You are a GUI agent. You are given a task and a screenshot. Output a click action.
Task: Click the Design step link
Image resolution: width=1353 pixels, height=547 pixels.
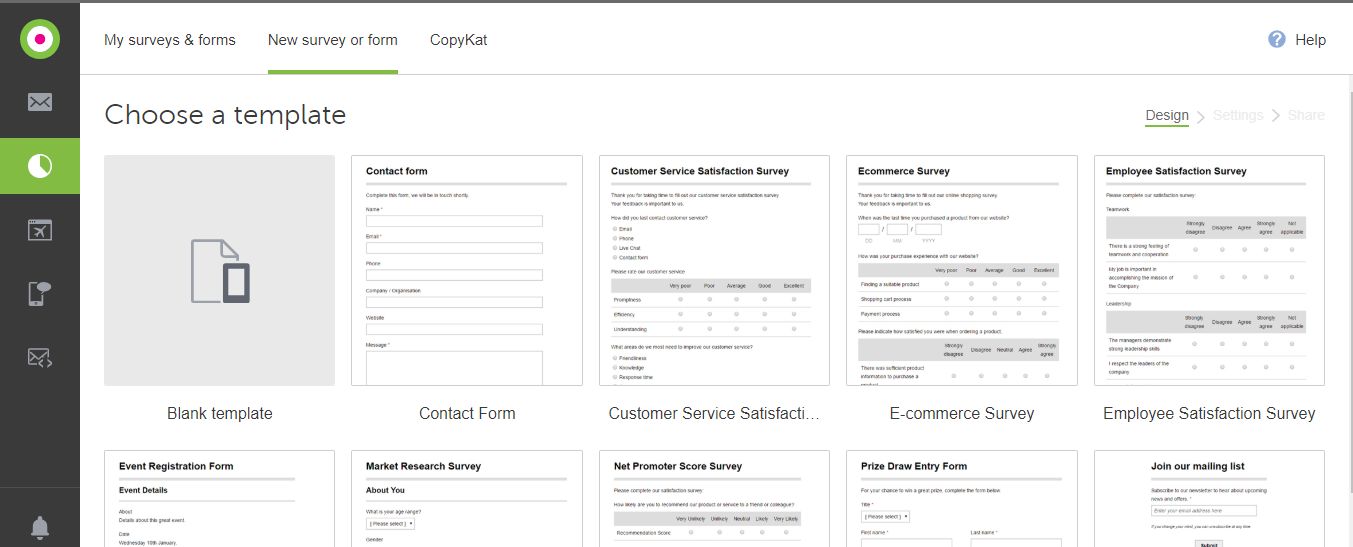tap(1167, 115)
